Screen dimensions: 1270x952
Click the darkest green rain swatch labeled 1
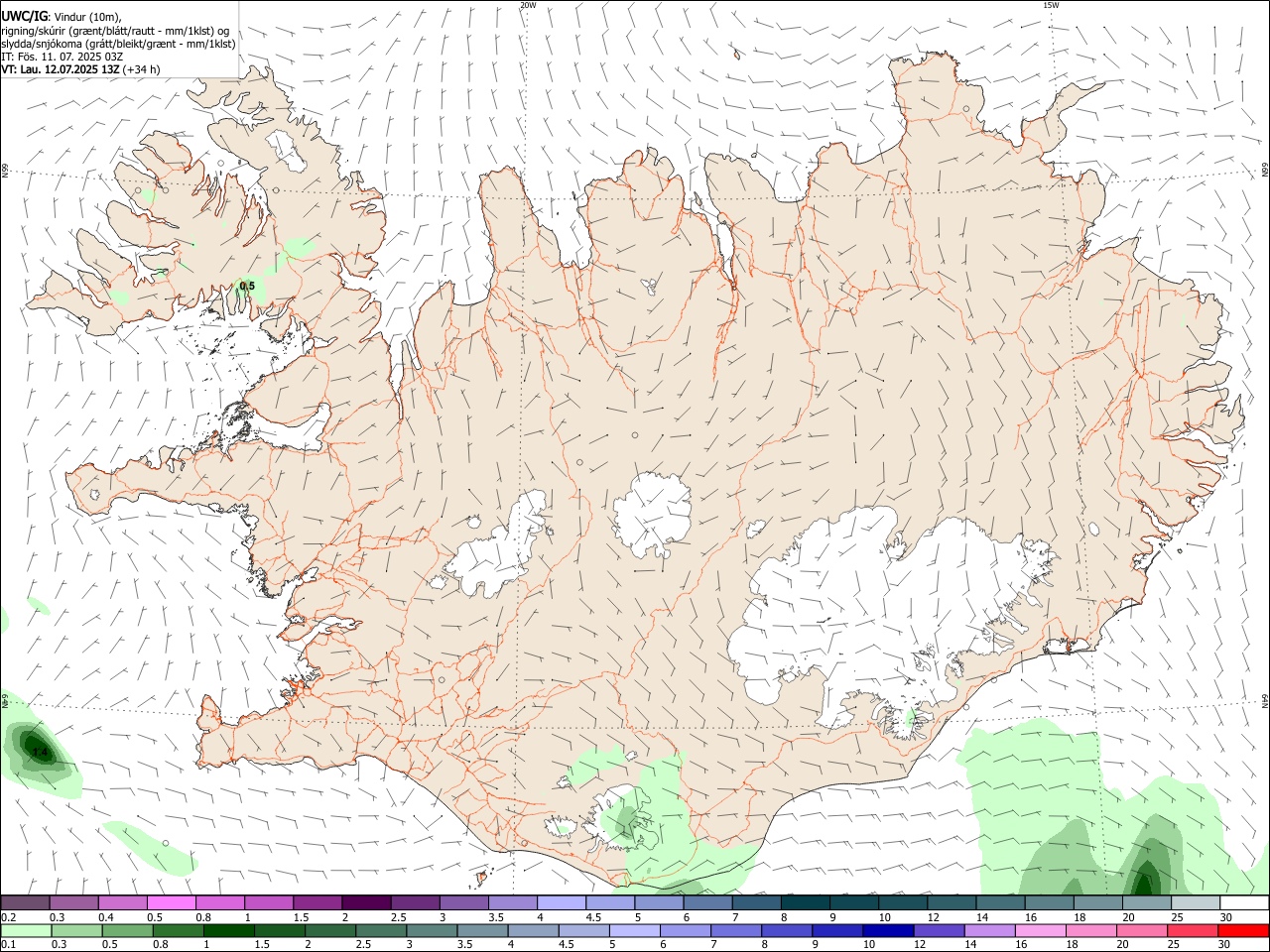(x=229, y=931)
